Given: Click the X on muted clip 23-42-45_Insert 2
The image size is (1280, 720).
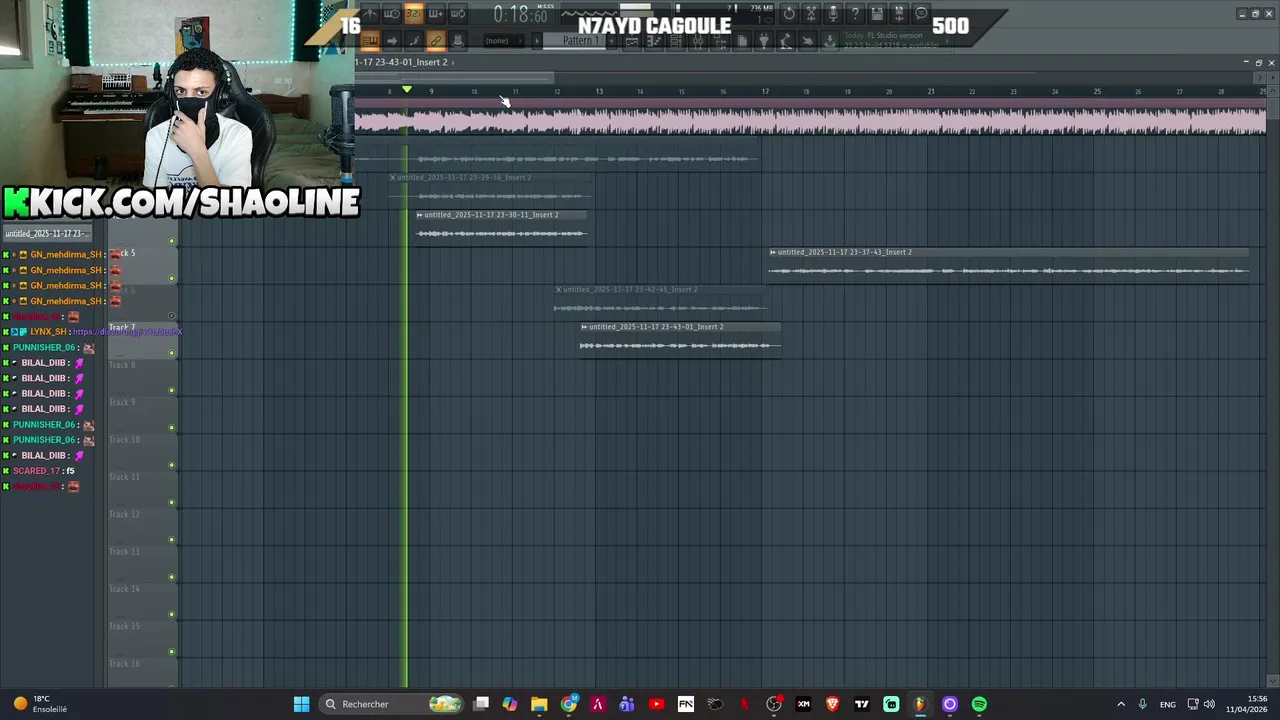Looking at the screenshot, I should click(558, 290).
